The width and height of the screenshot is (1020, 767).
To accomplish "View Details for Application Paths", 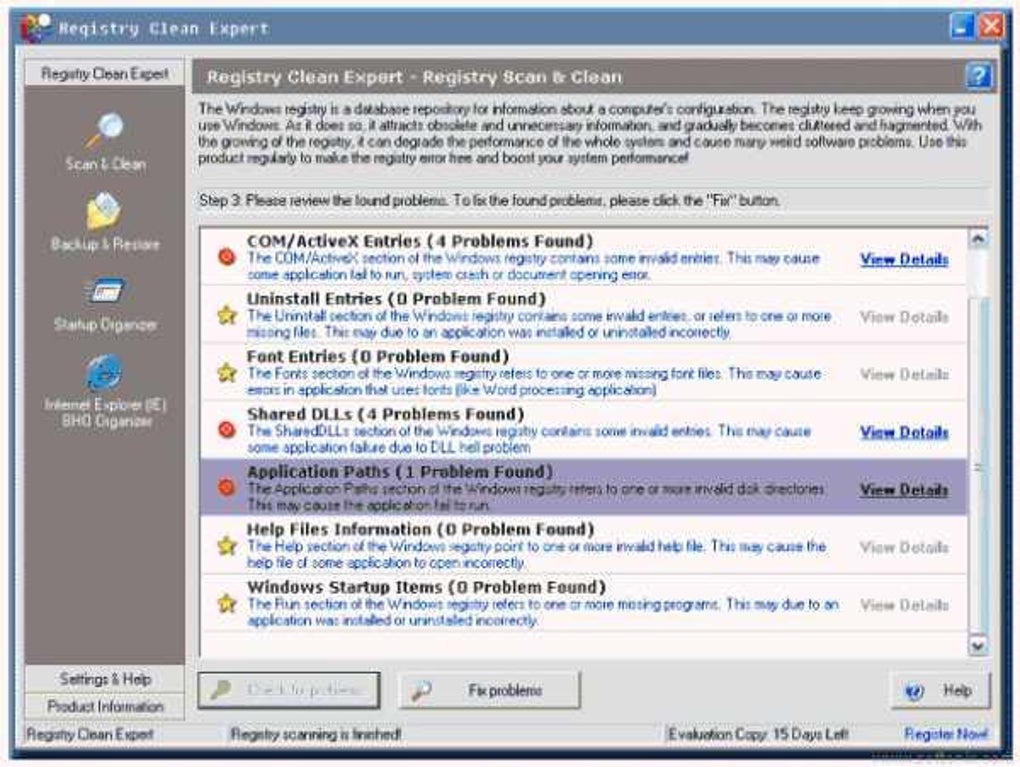I will pyautogui.click(x=904, y=490).
